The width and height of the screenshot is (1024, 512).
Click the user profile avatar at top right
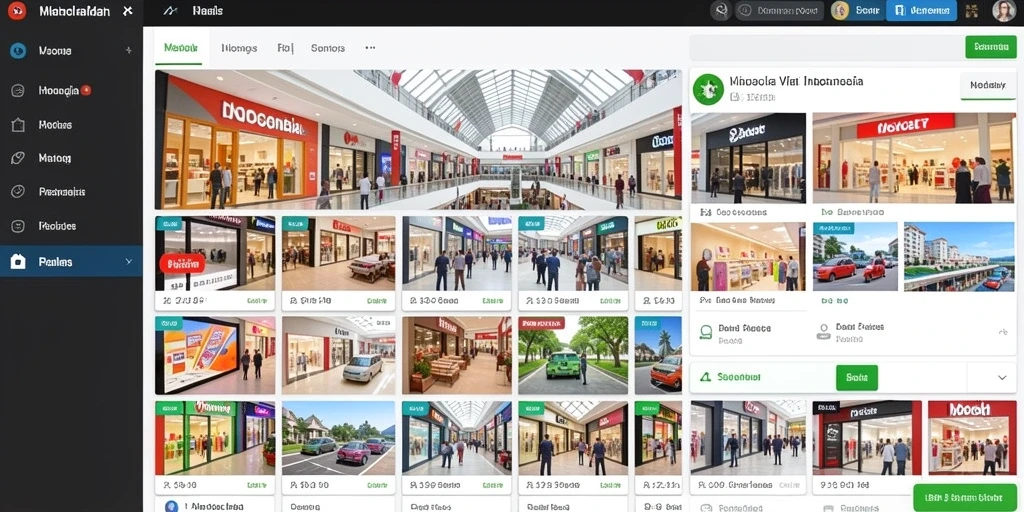click(1004, 10)
